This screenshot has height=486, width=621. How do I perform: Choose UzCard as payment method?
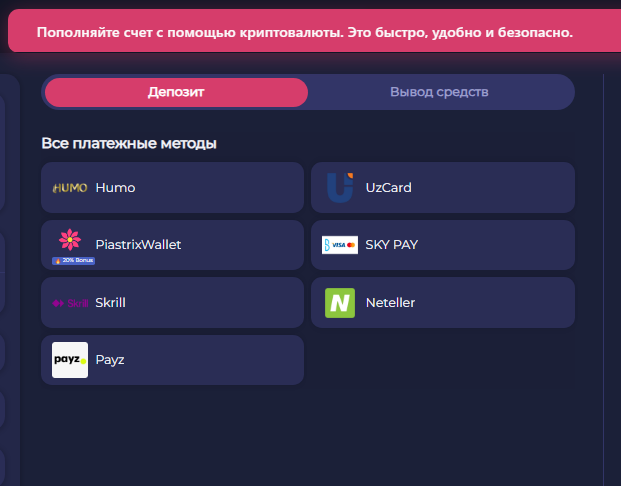(x=388, y=187)
